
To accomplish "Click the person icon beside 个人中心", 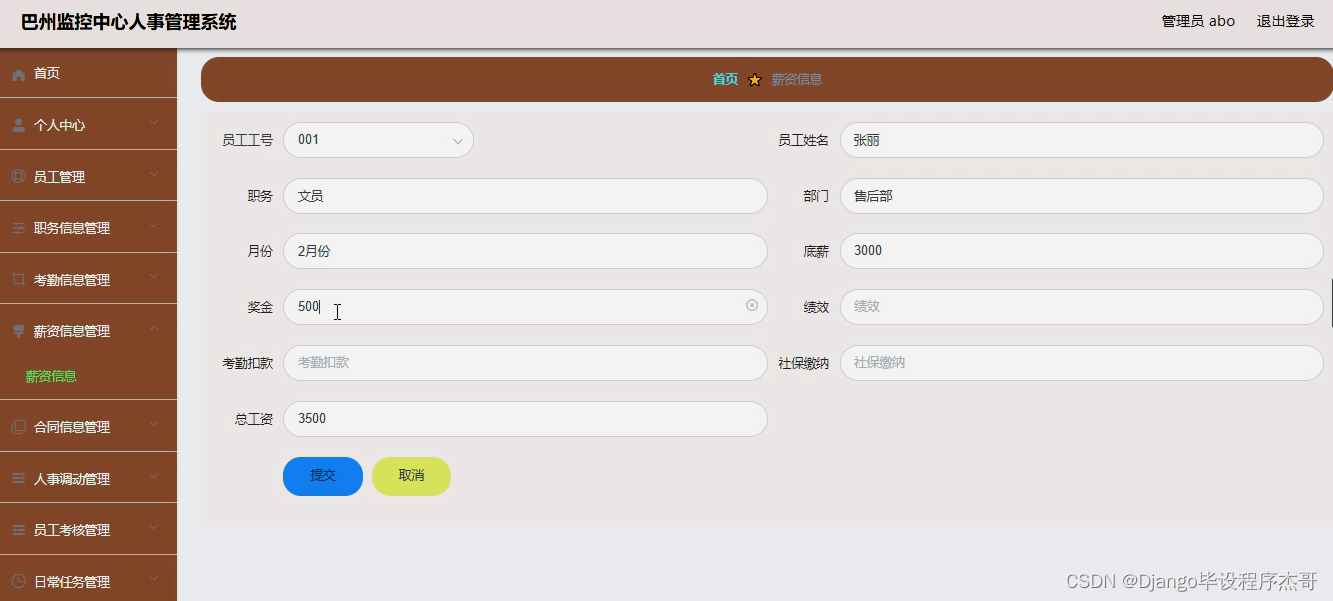I will (x=18, y=126).
